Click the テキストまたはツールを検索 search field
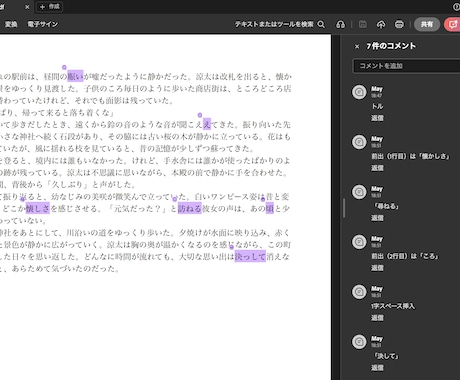460x380 pixels. point(274,24)
